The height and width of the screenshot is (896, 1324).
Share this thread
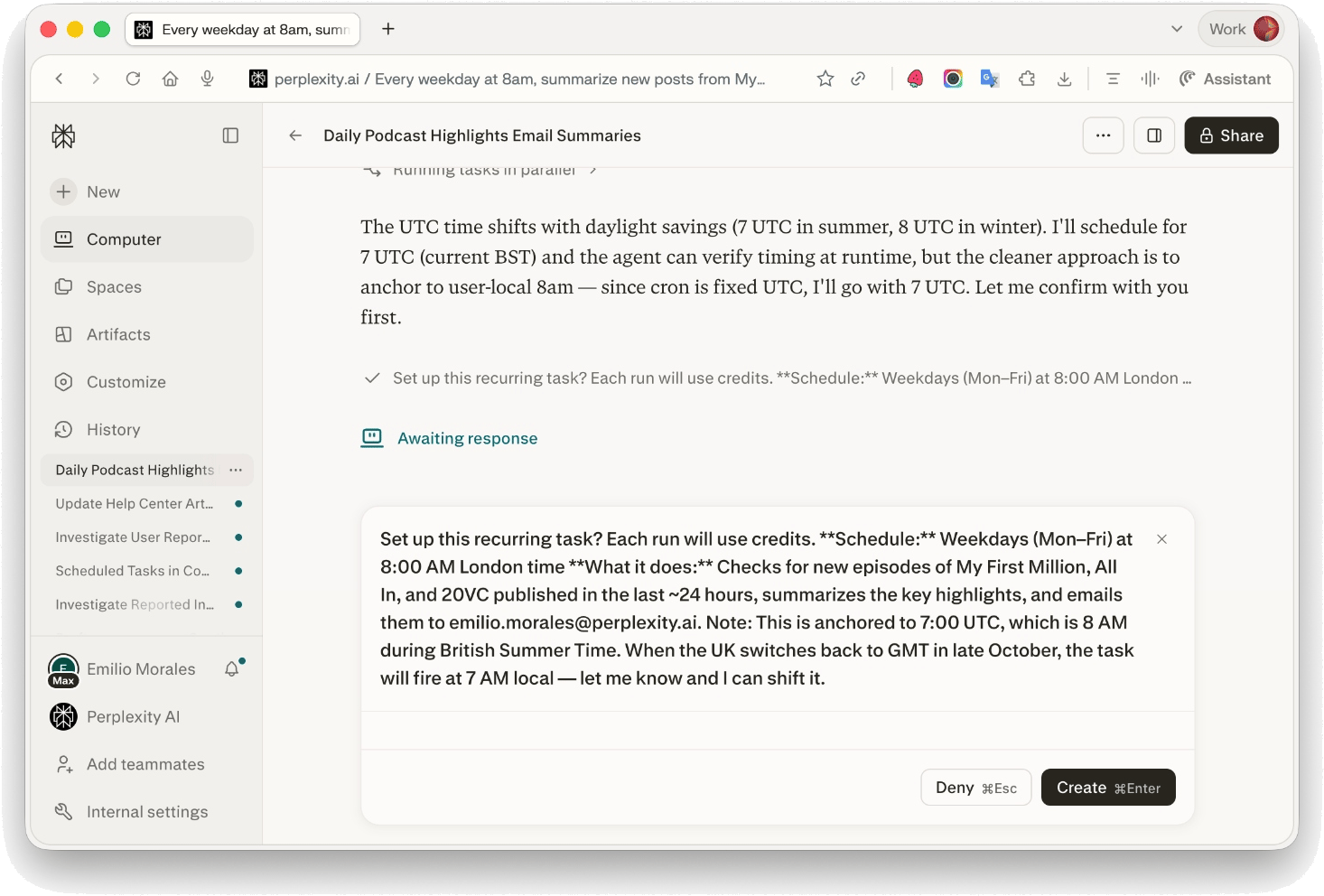point(1231,135)
